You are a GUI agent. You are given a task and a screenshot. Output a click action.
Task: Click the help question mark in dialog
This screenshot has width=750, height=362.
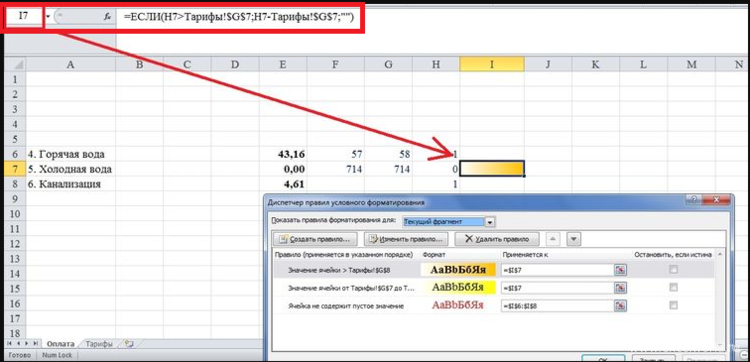(695, 200)
